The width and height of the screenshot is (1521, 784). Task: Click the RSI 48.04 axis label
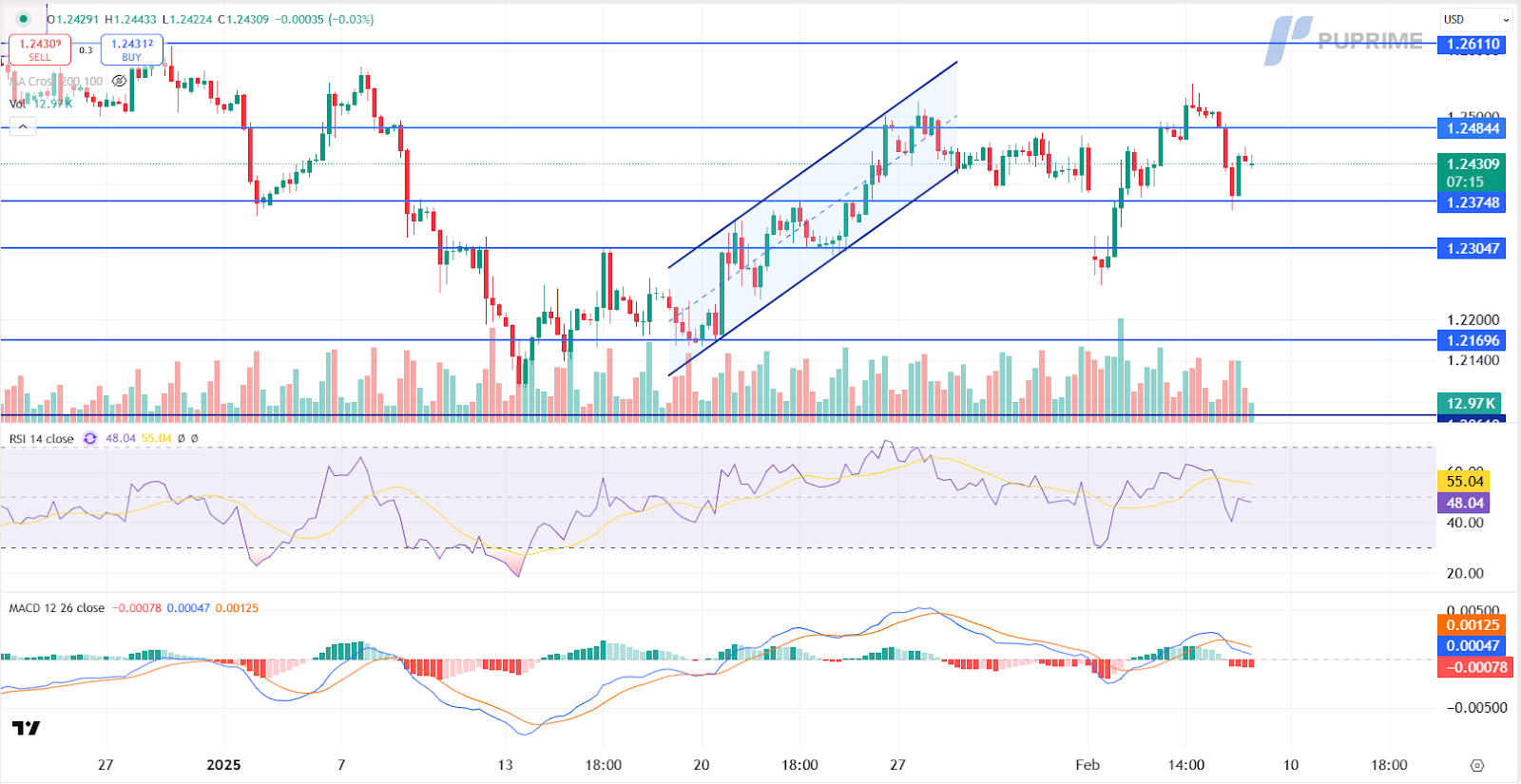pyautogui.click(x=1464, y=503)
